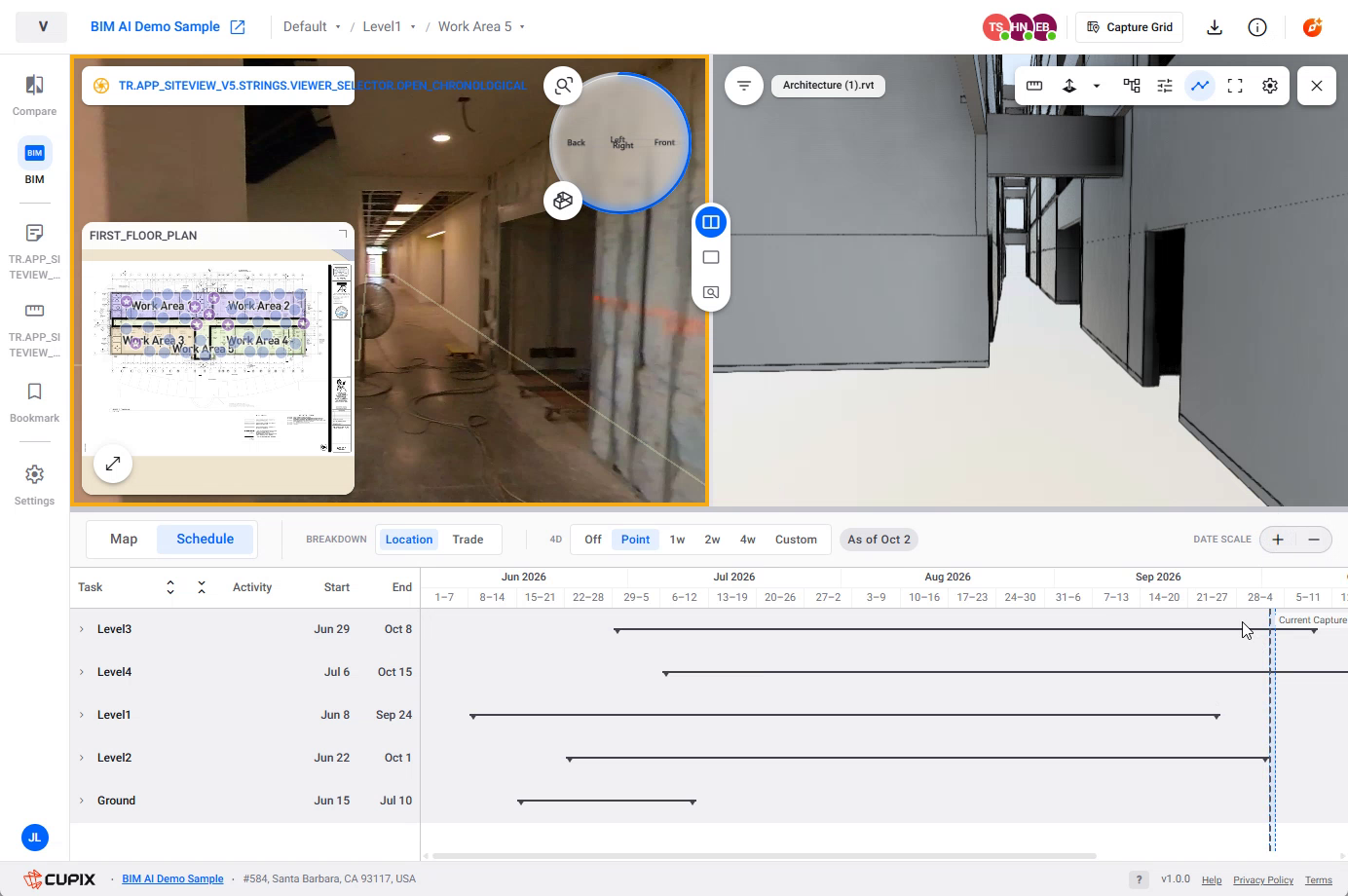Open BIM filter icon

[x=744, y=86]
